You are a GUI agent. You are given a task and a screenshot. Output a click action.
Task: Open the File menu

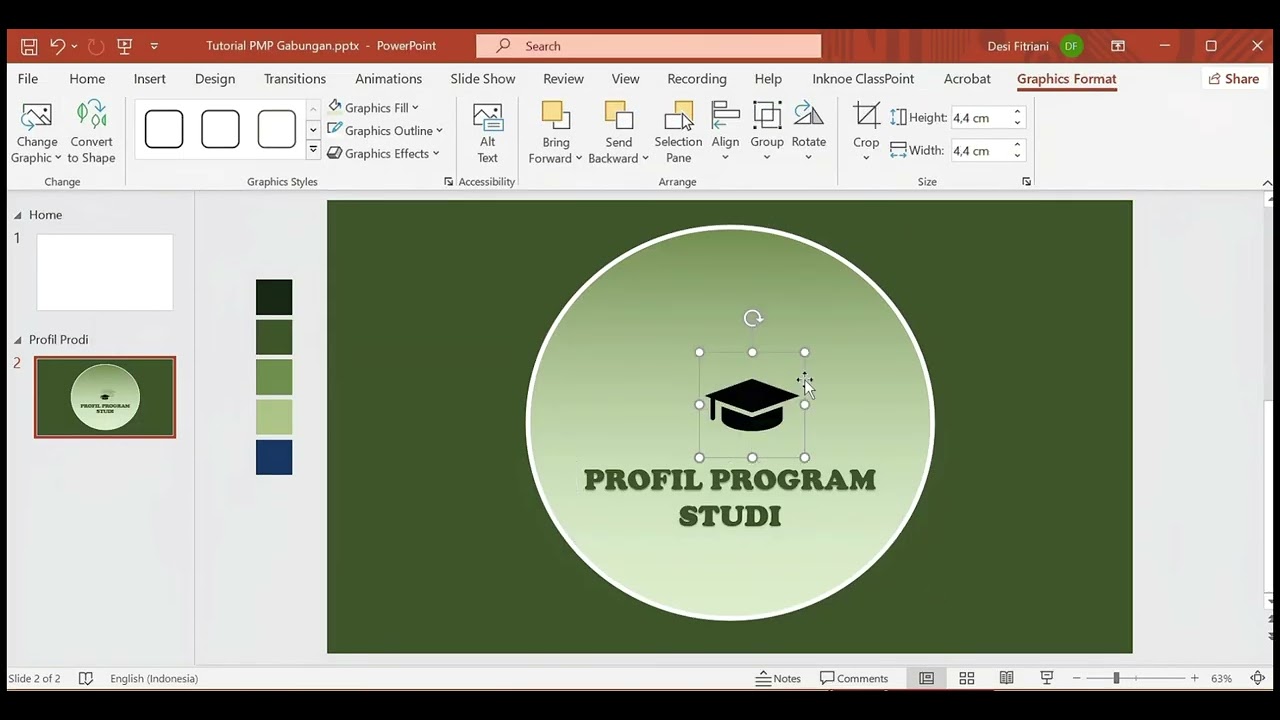pyautogui.click(x=28, y=79)
